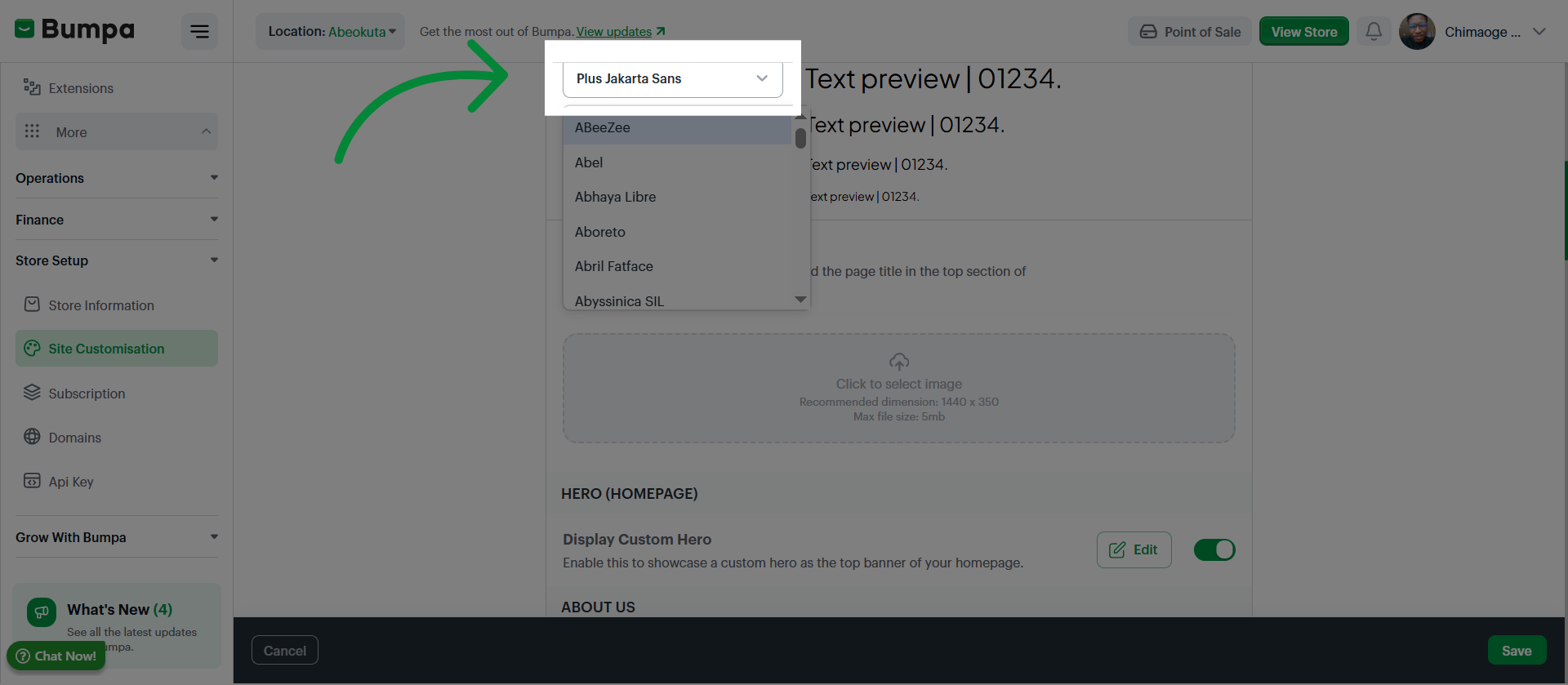
Task: Open the Subscription page
Action: click(117, 394)
